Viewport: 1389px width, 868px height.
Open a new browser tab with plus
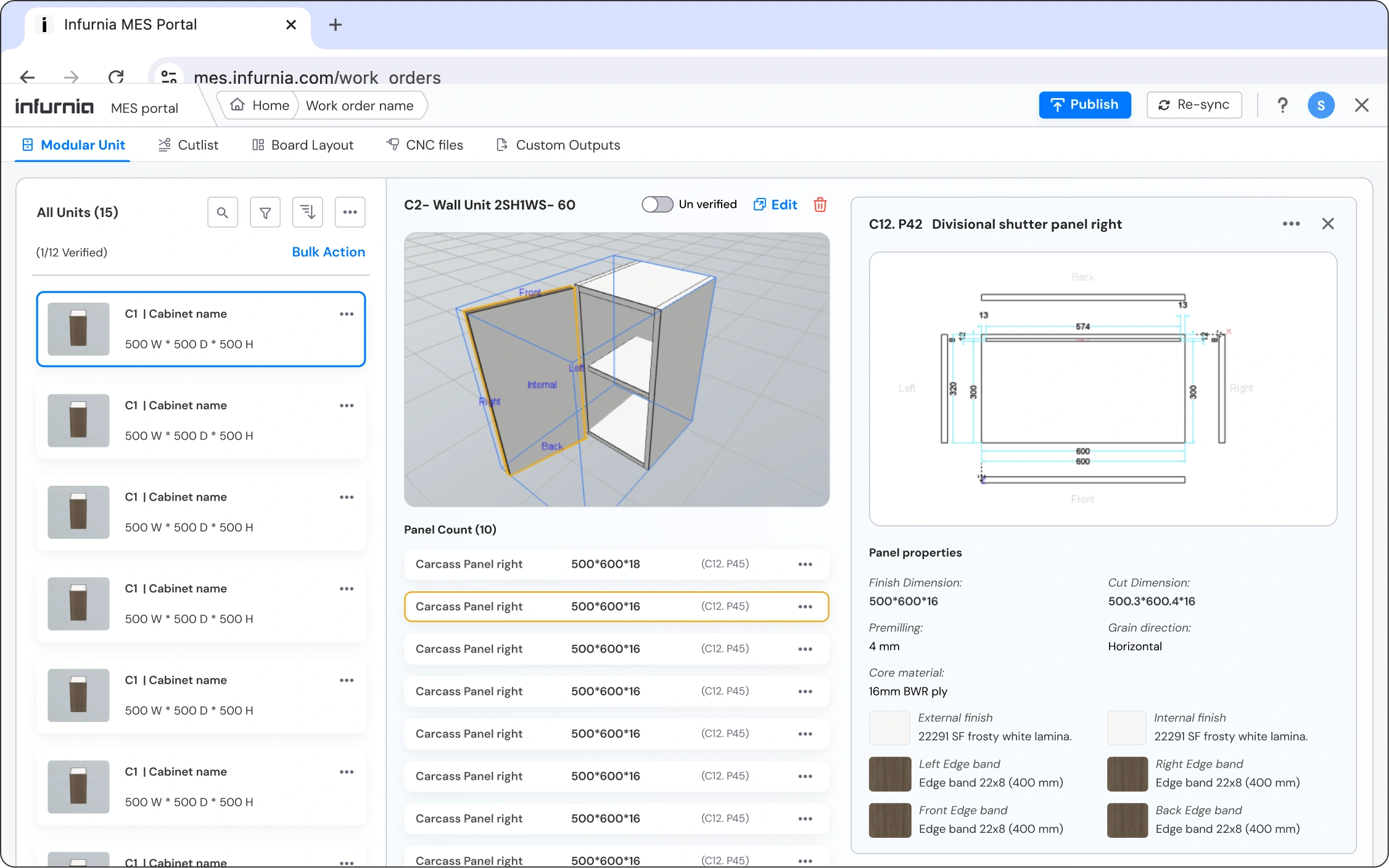[x=336, y=25]
